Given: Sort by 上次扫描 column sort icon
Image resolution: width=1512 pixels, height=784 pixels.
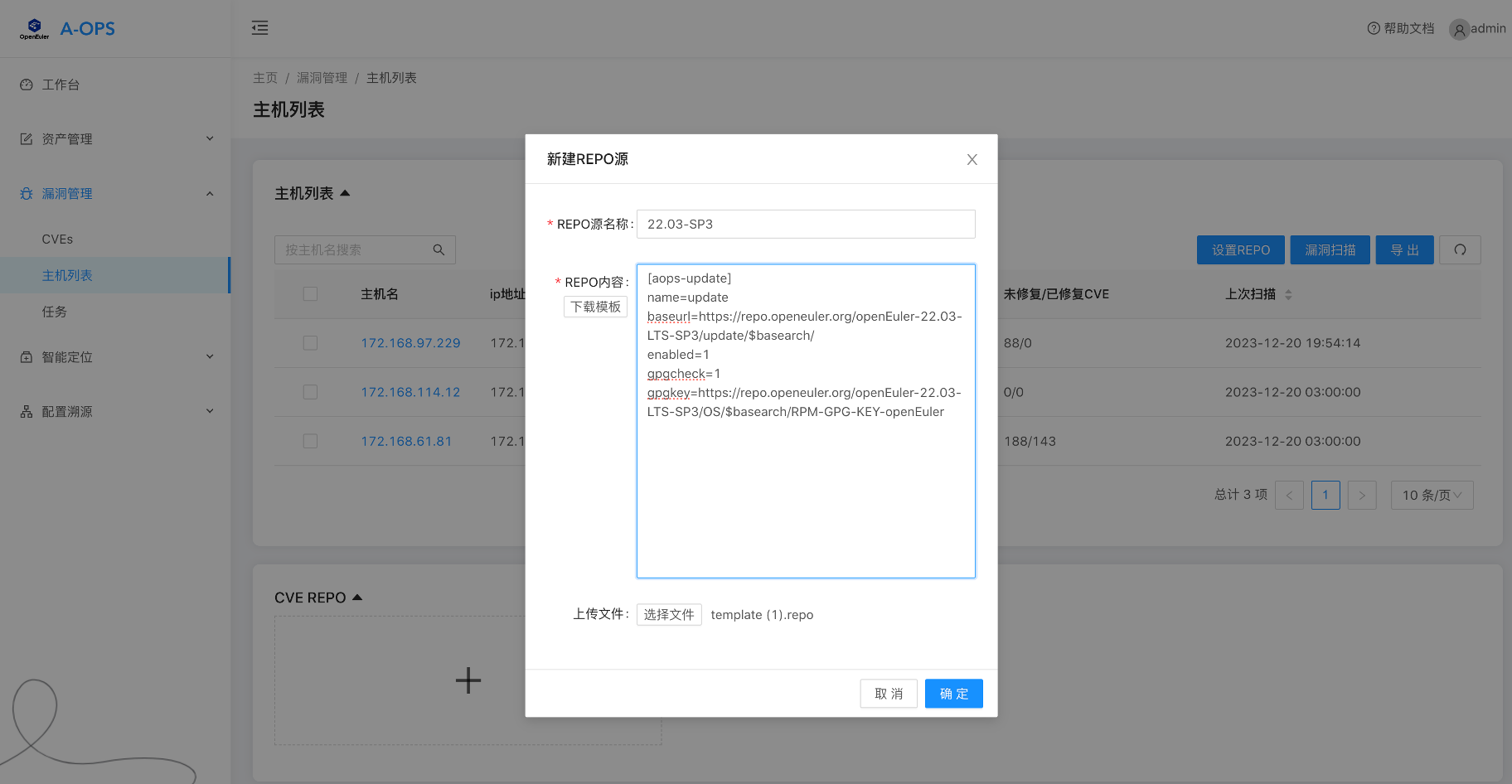Looking at the screenshot, I should 1288,295.
